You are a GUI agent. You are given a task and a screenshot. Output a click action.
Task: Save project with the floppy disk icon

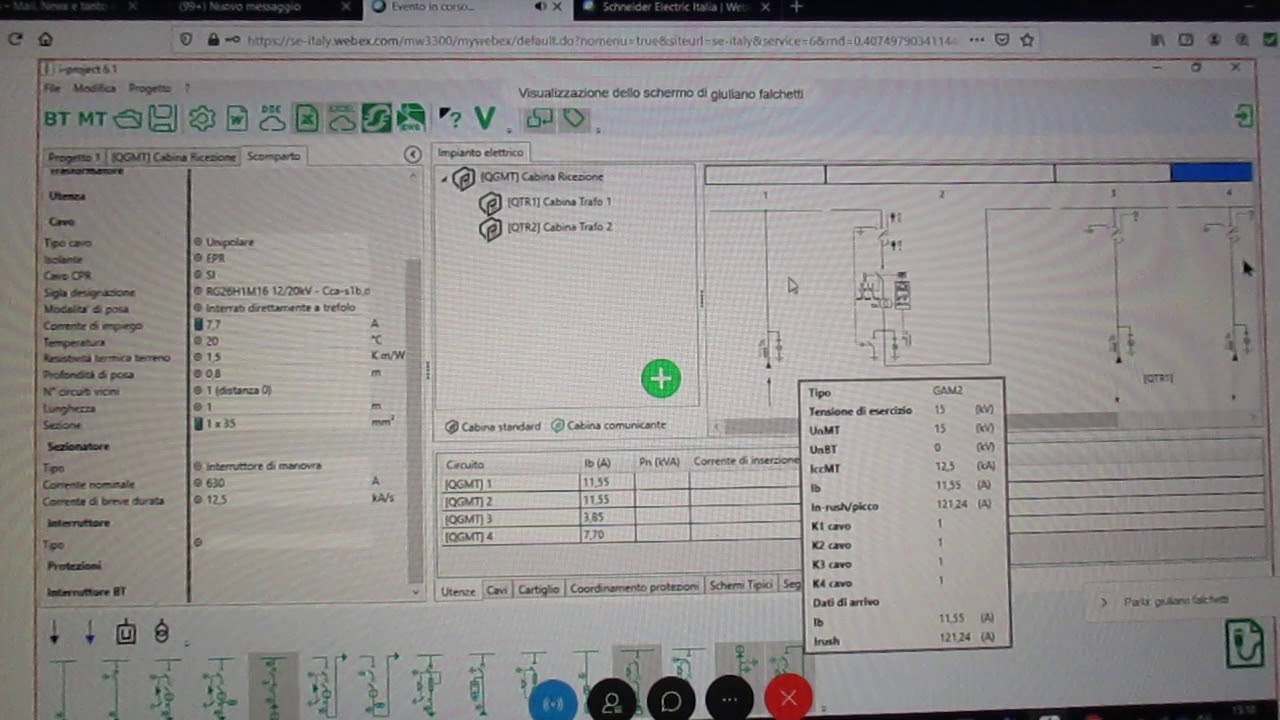[x=163, y=119]
